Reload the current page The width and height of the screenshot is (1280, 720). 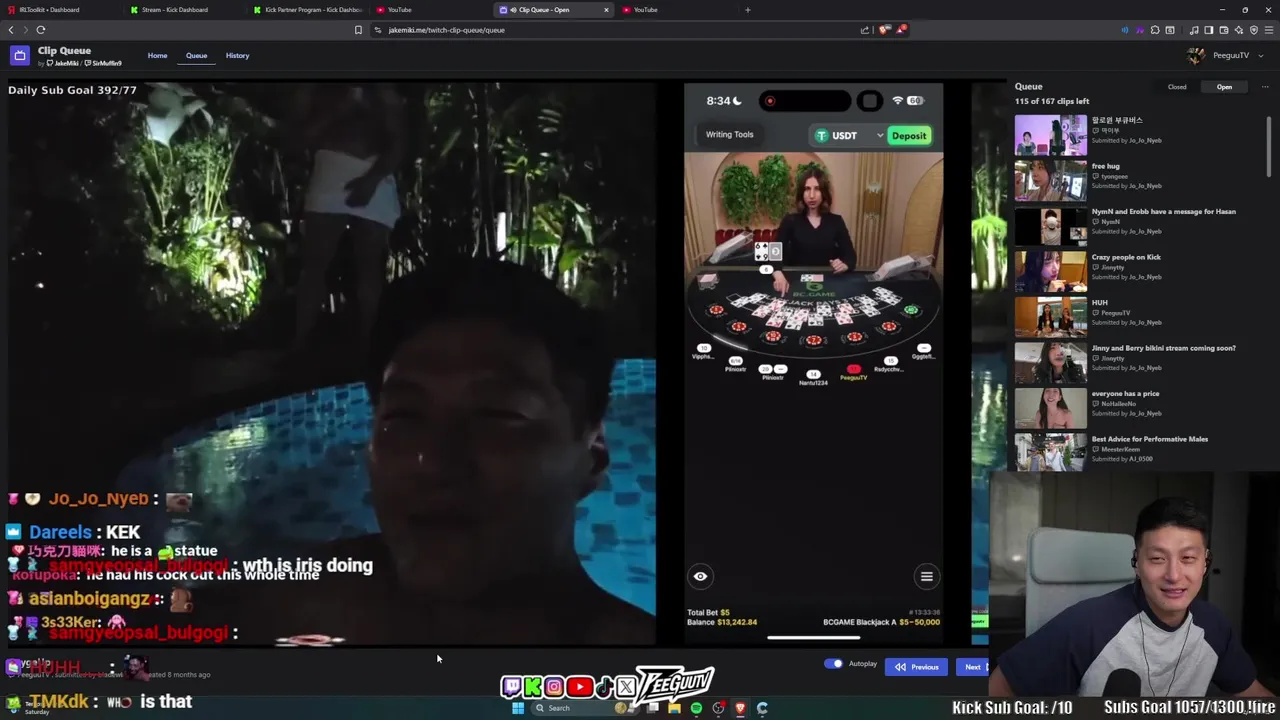[x=41, y=30]
